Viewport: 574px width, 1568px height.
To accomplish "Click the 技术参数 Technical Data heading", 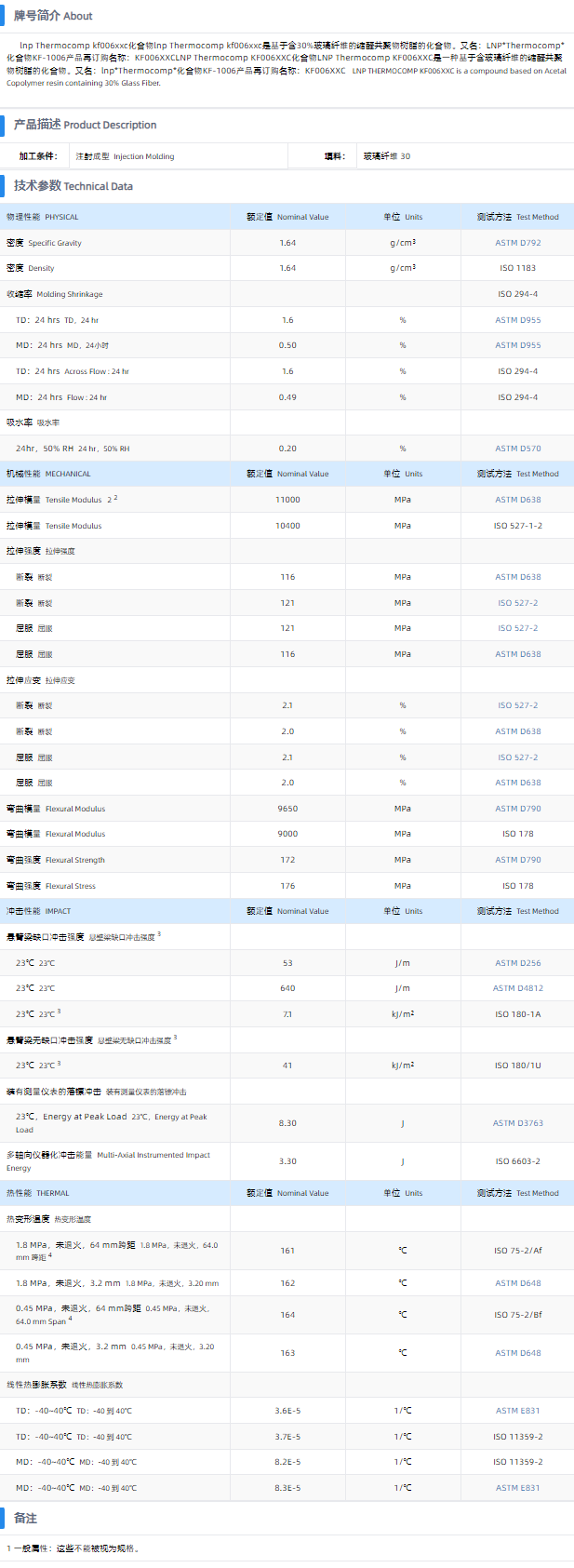I will point(73,186).
